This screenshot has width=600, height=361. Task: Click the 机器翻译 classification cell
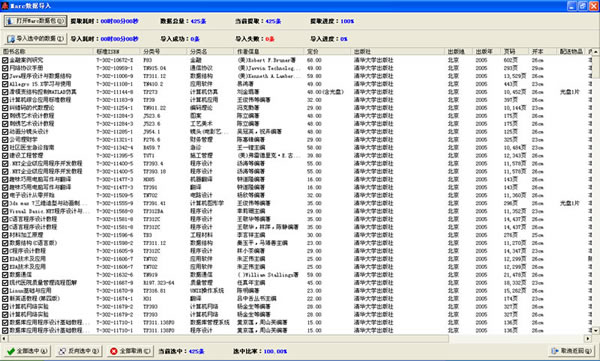point(201,180)
